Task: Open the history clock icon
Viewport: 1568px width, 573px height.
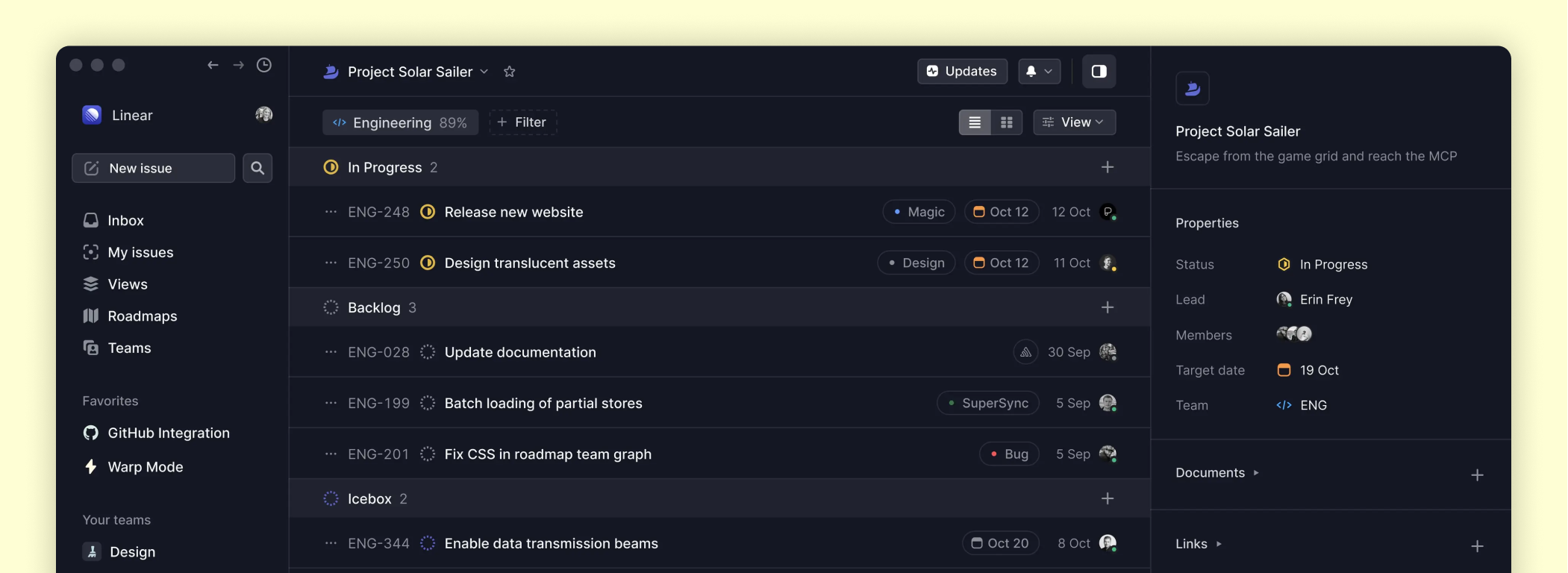Action: pyautogui.click(x=264, y=65)
